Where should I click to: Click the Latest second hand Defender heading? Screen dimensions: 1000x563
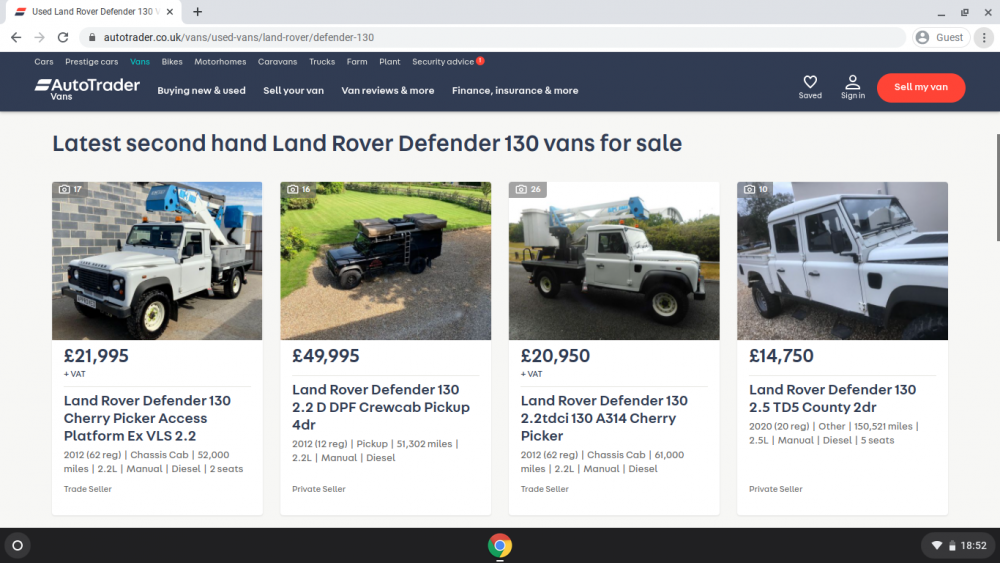(367, 143)
